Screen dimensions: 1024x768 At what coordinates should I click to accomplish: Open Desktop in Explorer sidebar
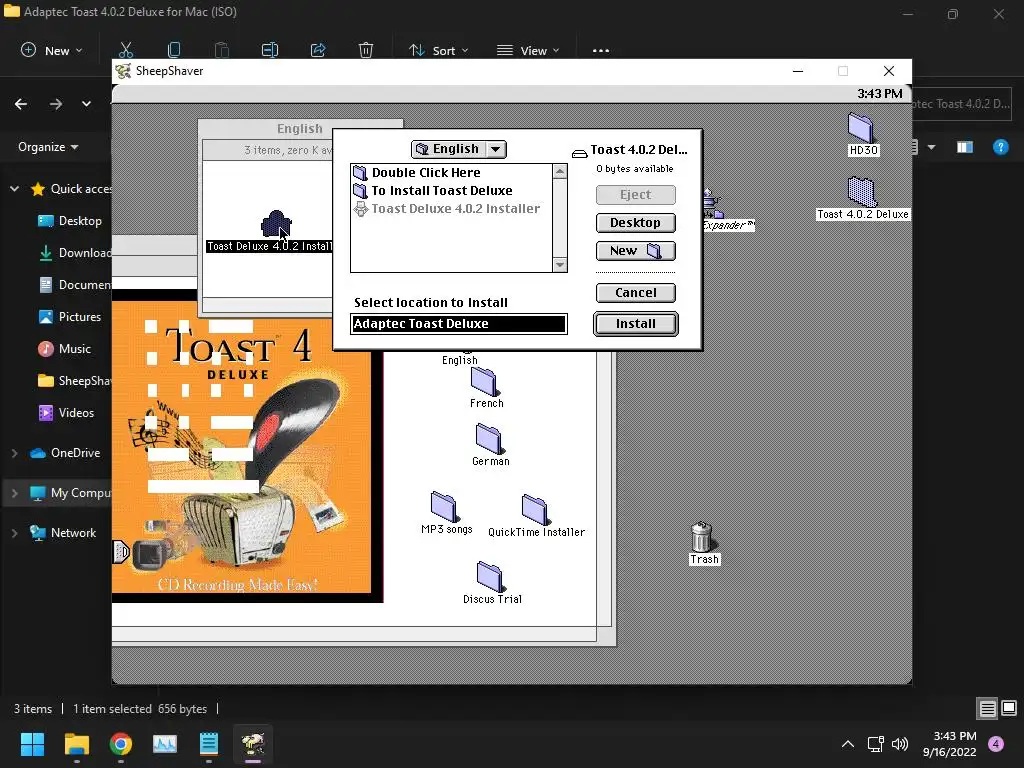click(70, 221)
